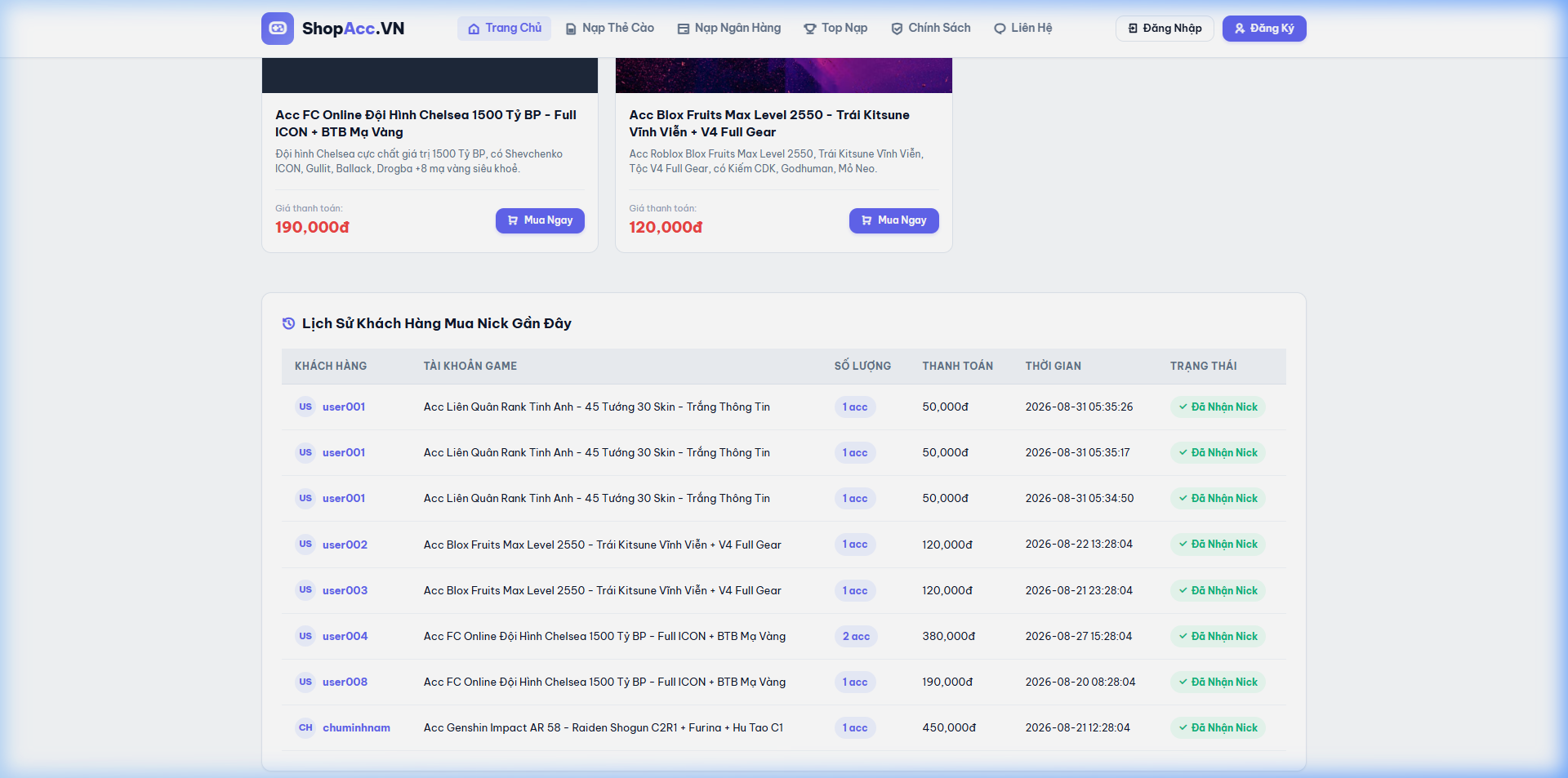The height and width of the screenshot is (778, 1568).
Task: Click the US avatar in the user002 row
Action: [x=305, y=545]
